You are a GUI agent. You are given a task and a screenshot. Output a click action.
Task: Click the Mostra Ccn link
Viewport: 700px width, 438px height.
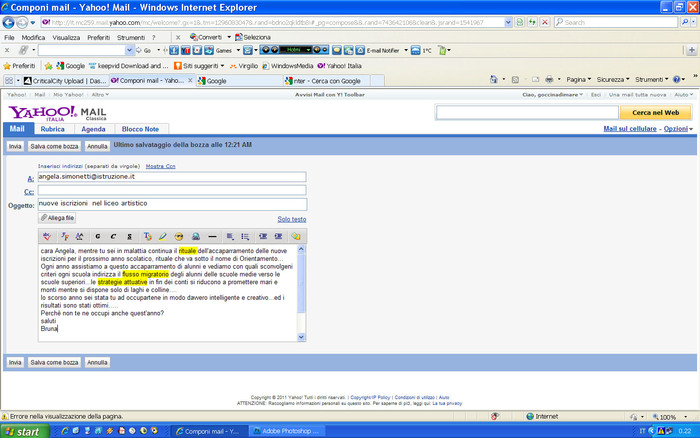coord(160,166)
